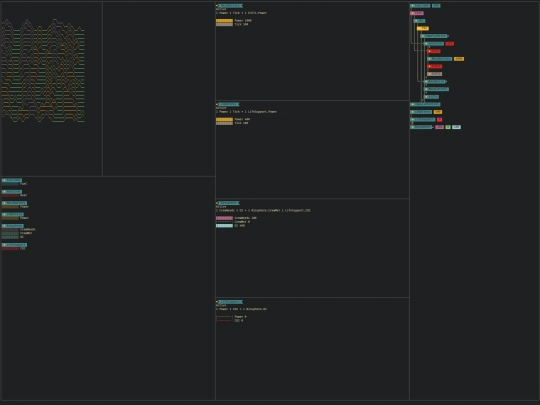Click the top node in the right-side tree
This screenshot has height=405, width=540.
click(420, 6)
